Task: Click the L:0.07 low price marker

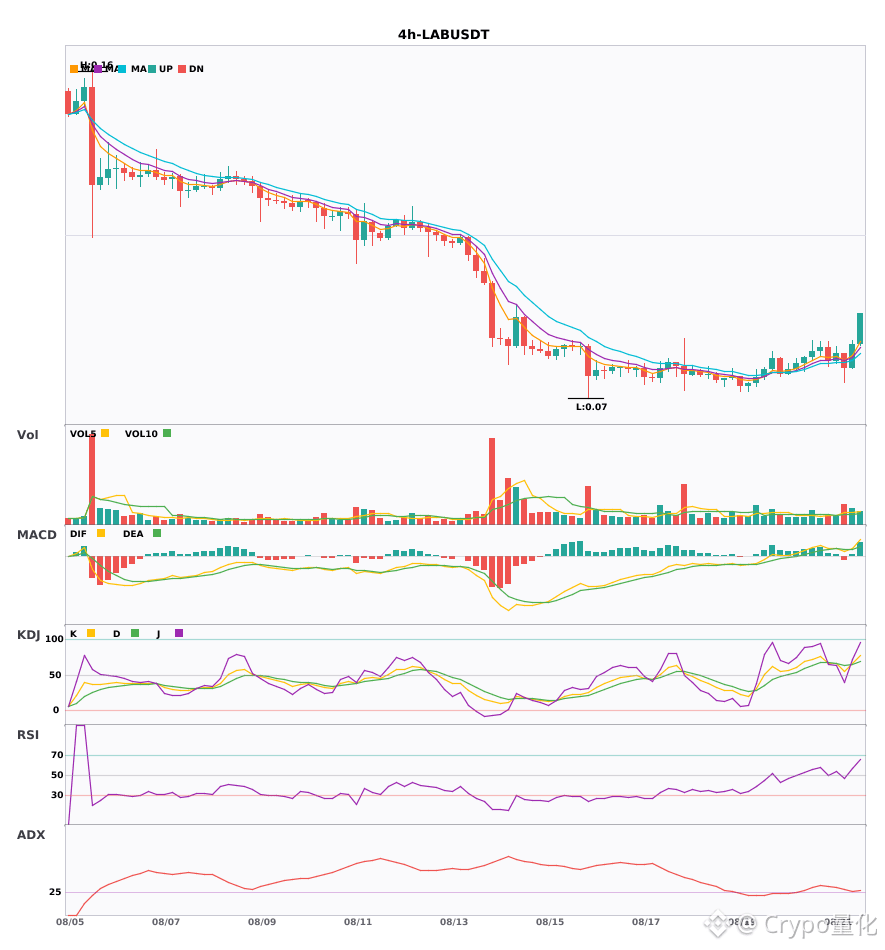Action: click(x=591, y=407)
